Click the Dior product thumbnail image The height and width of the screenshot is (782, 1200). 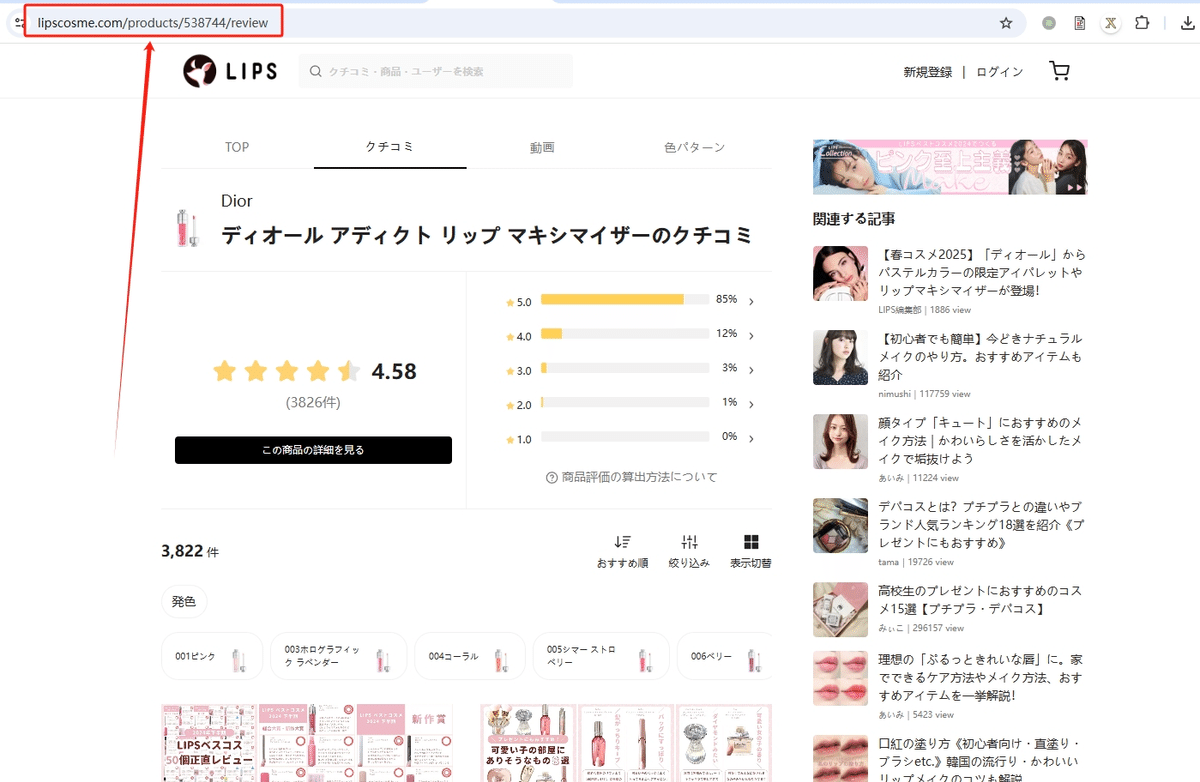coord(187,228)
